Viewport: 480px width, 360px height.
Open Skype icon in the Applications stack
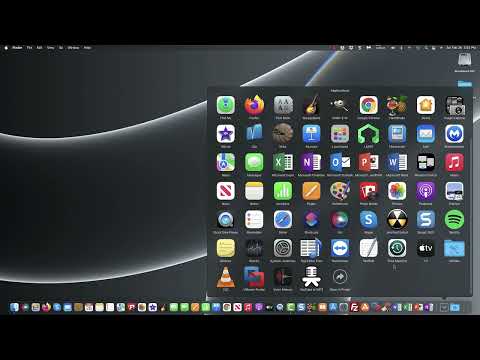[x=368, y=220]
